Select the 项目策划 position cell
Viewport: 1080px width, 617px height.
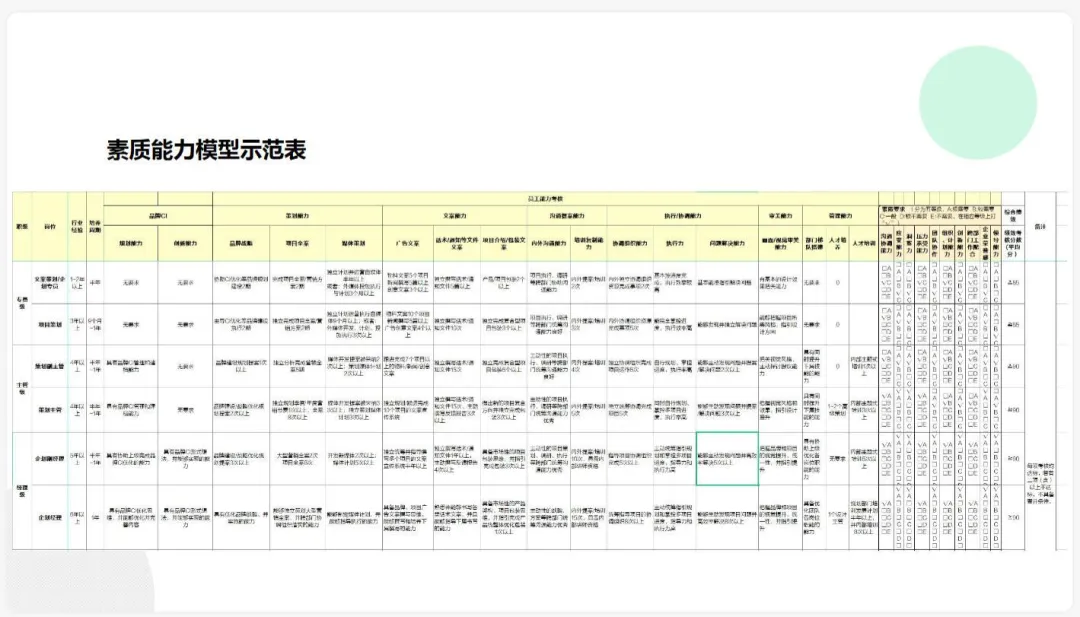(50, 324)
